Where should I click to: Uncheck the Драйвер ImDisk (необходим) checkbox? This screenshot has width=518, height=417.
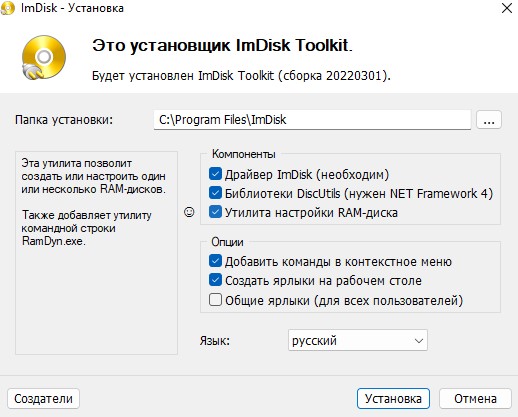pos(215,174)
